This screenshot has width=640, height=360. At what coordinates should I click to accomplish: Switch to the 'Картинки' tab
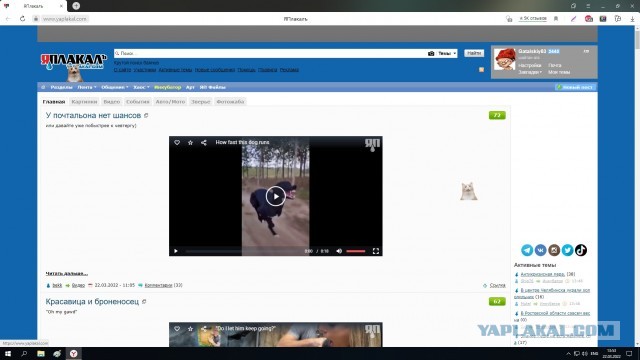(84, 102)
